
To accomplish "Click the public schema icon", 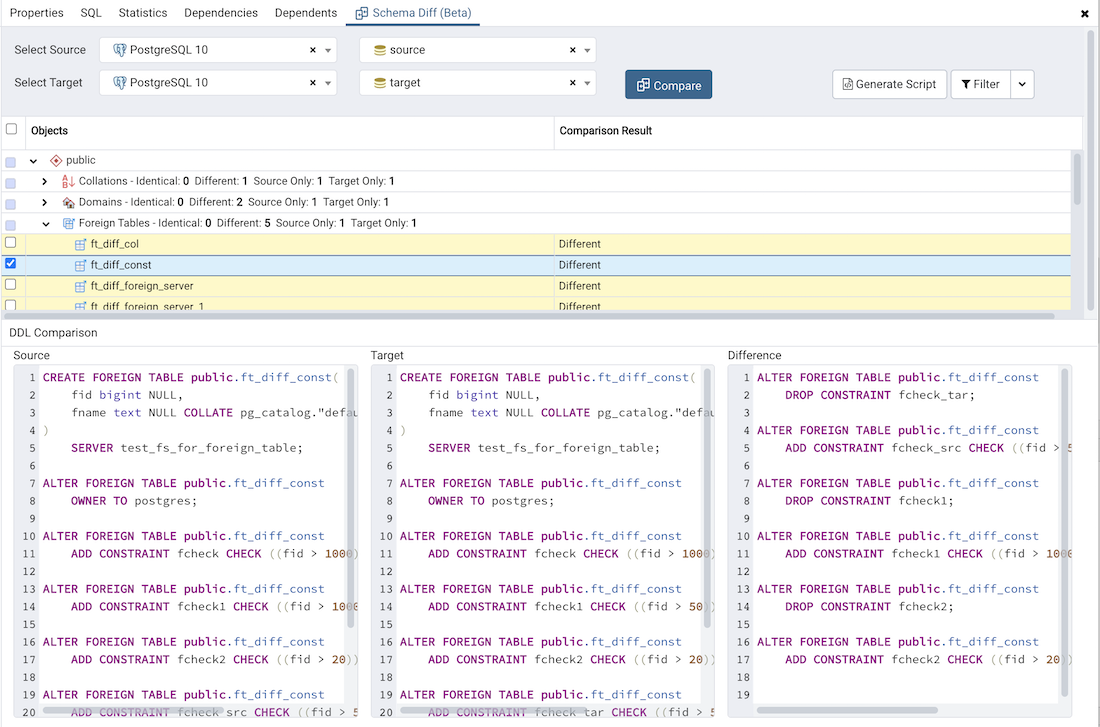I will [x=56, y=161].
